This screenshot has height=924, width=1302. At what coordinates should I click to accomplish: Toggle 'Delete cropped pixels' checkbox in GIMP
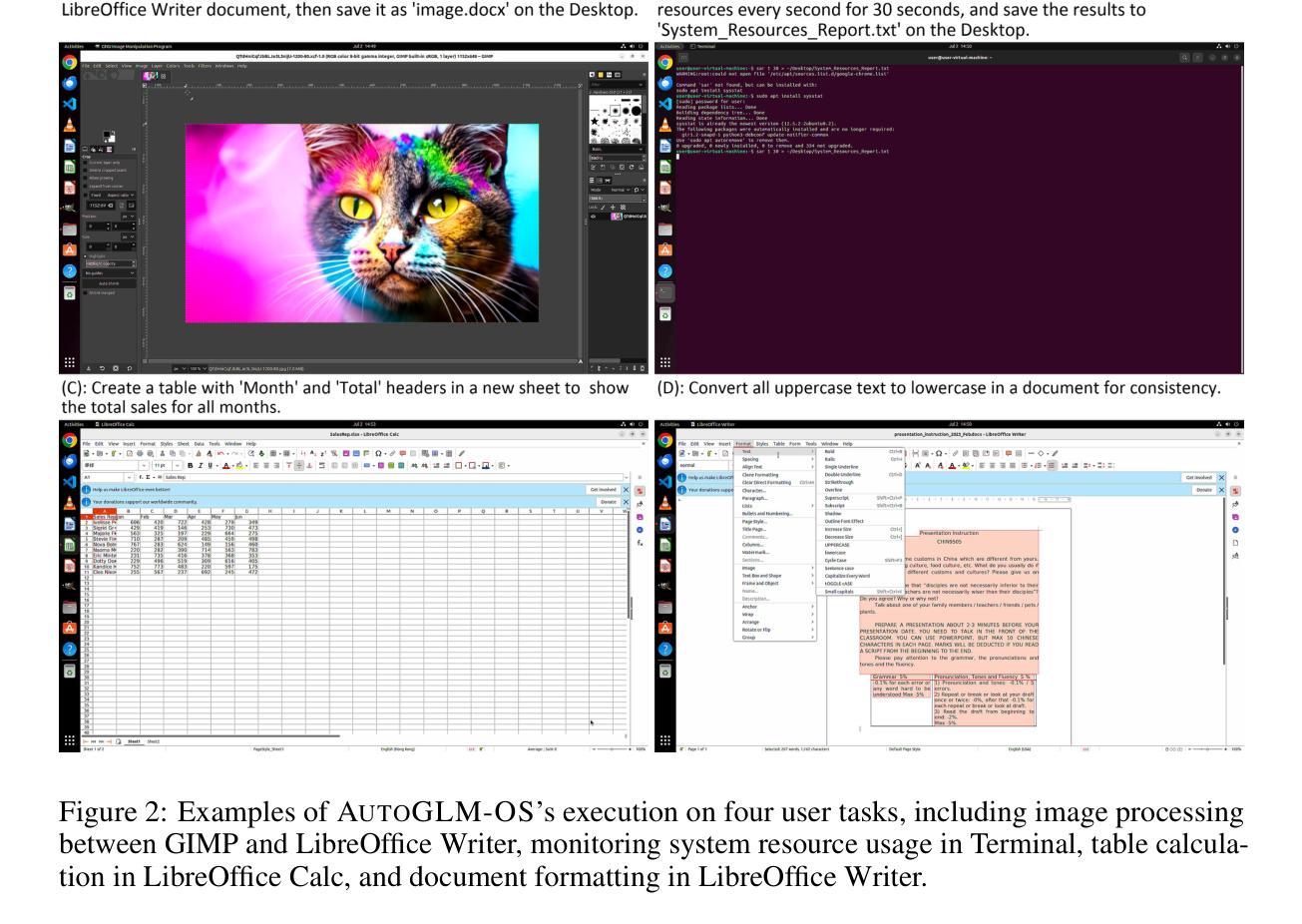click(x=85, y=171)
